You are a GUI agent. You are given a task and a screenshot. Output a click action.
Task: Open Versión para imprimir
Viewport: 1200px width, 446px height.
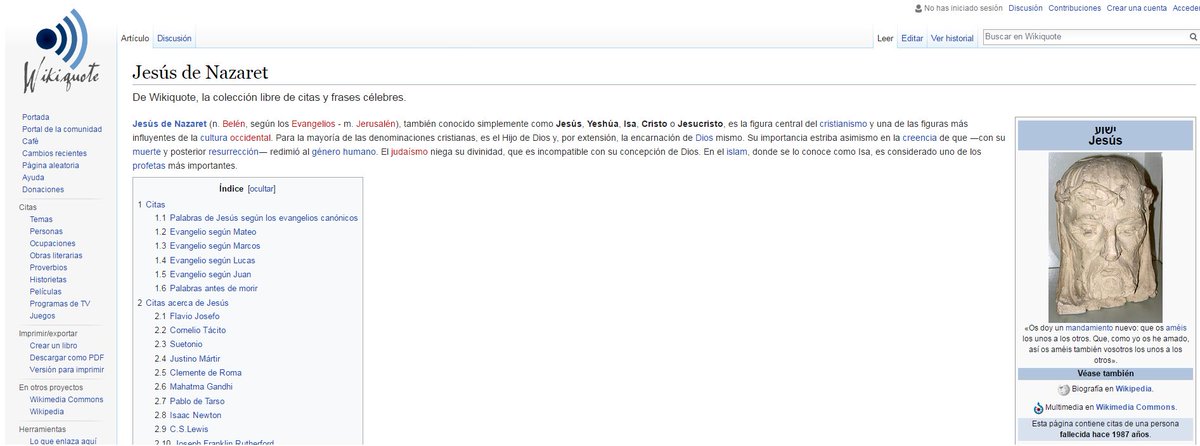pos(67,369)
